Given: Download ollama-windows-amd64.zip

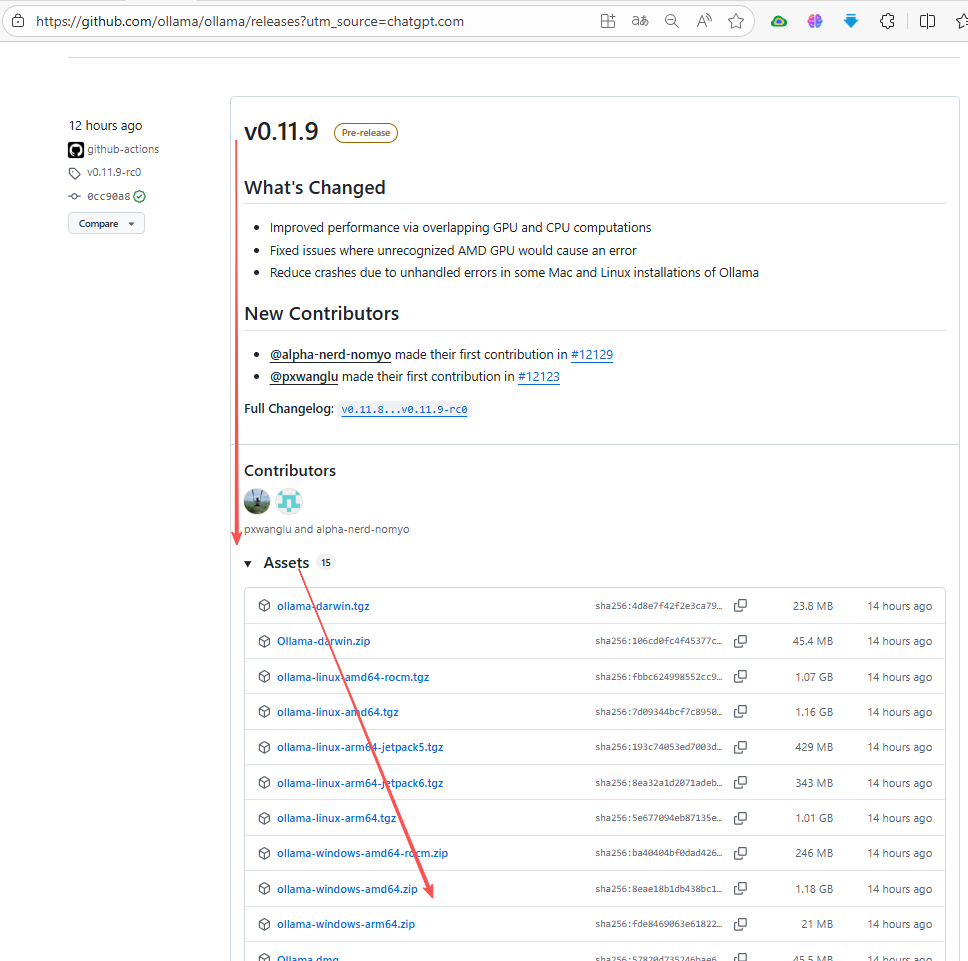Looking at the screenshot, I should pyautogui.click(x=348, y=889).
